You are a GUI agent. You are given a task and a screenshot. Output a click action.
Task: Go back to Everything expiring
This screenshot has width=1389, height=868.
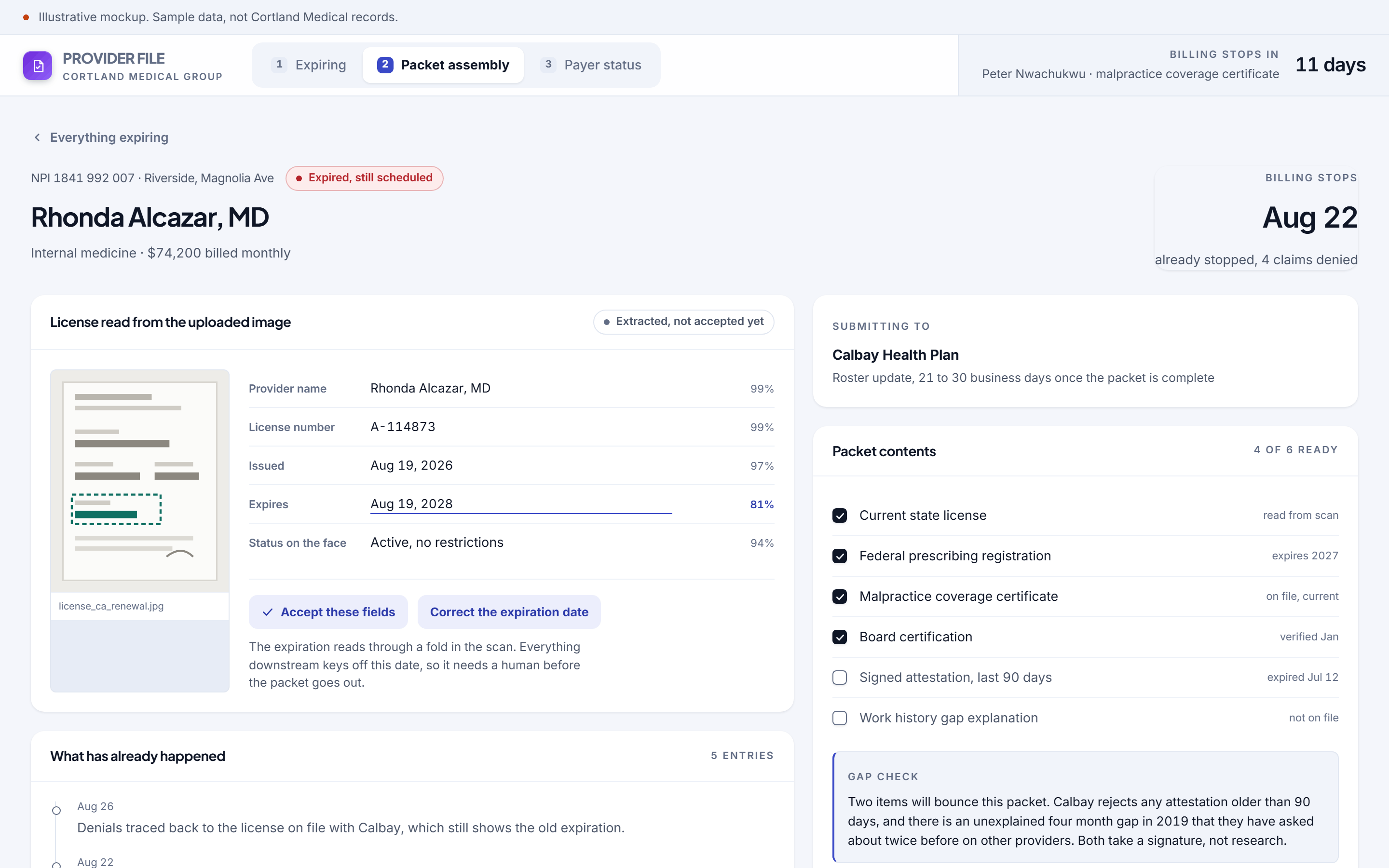click(x=100, y=137)
